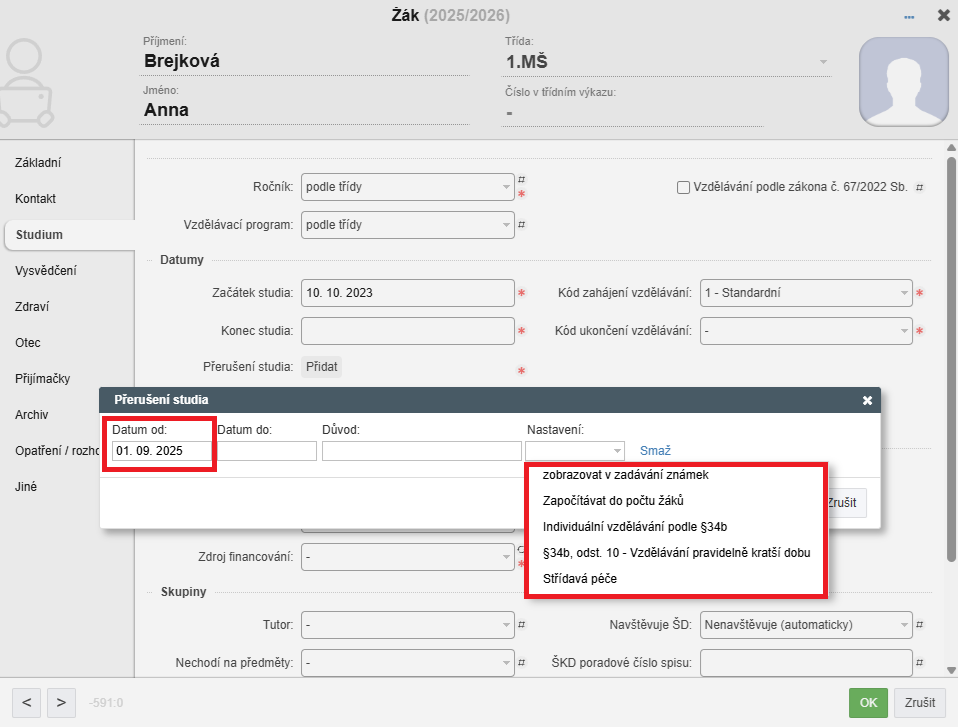The width and height of the screenshot is (958, 727).
Task: Close the Přerušení studia dialog
Action: click(x=867, y=400)
